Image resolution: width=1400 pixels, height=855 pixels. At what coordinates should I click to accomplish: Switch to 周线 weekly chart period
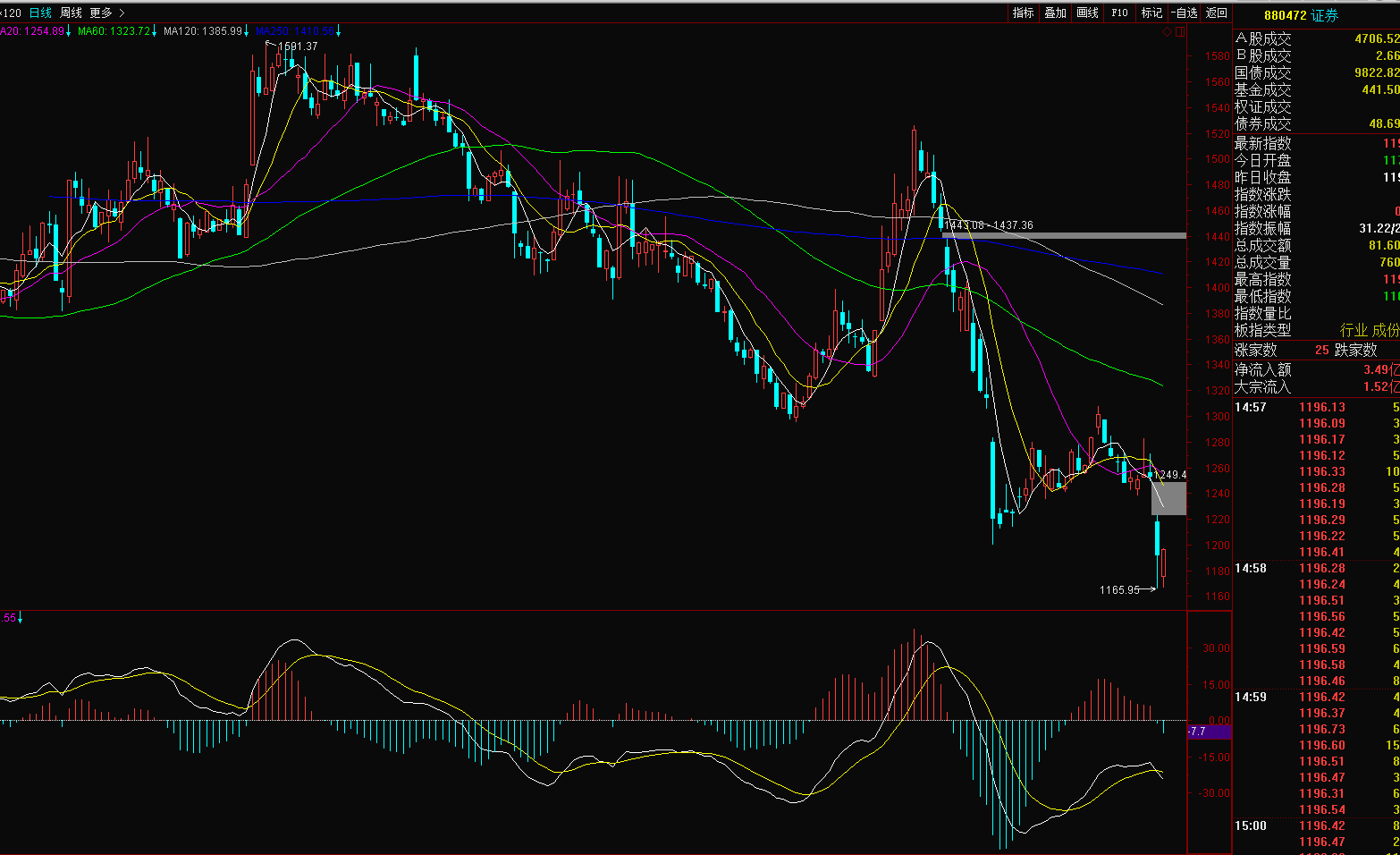pos(71,13)
